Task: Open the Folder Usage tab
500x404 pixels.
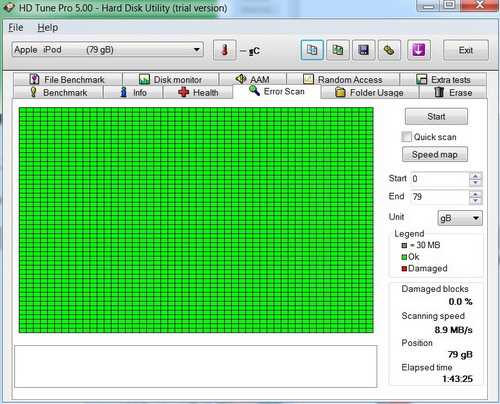Action: [369, 92]
